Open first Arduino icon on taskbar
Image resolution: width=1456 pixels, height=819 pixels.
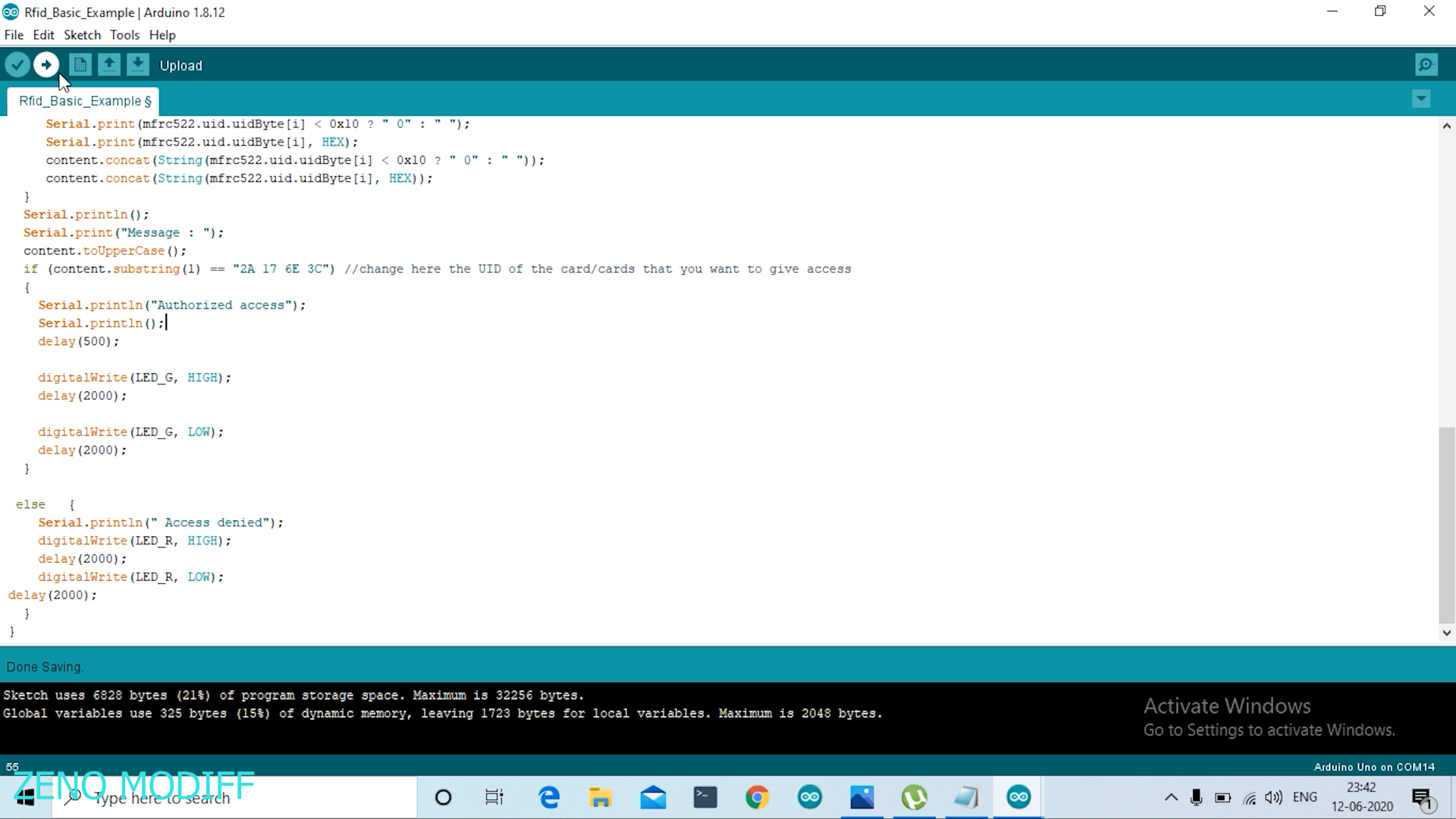810,798
